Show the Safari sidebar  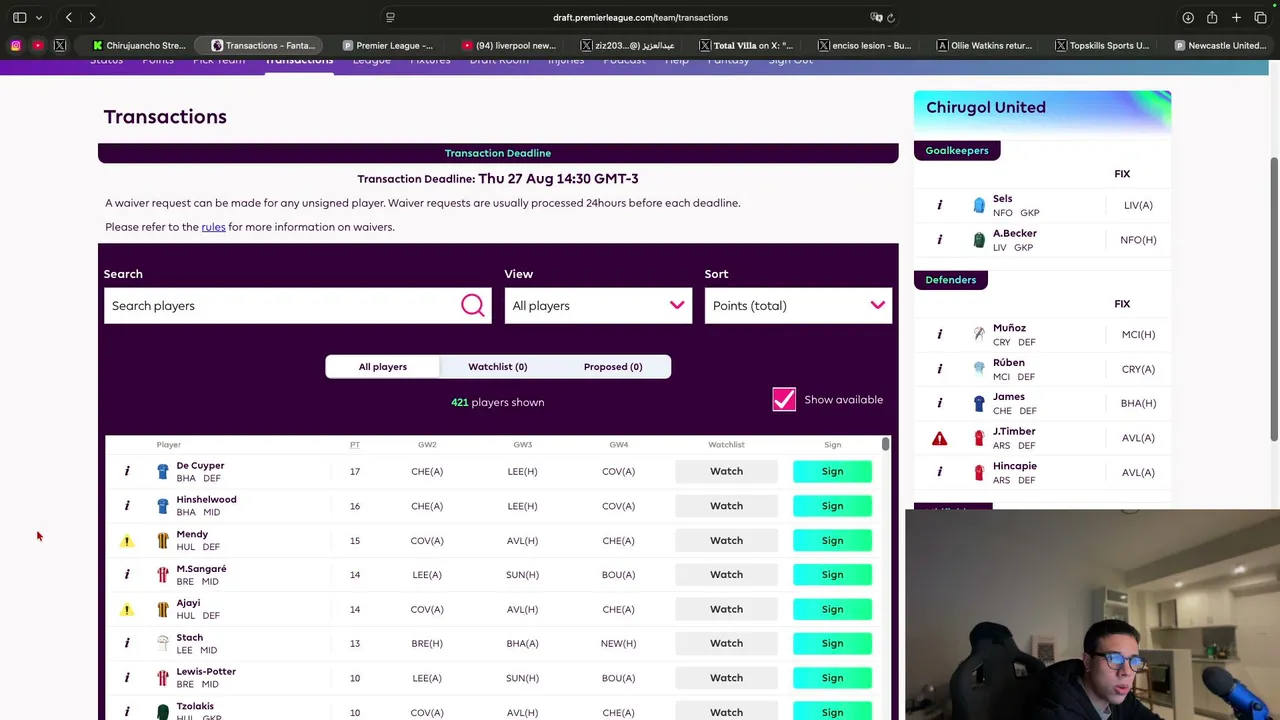coord(20,17)
